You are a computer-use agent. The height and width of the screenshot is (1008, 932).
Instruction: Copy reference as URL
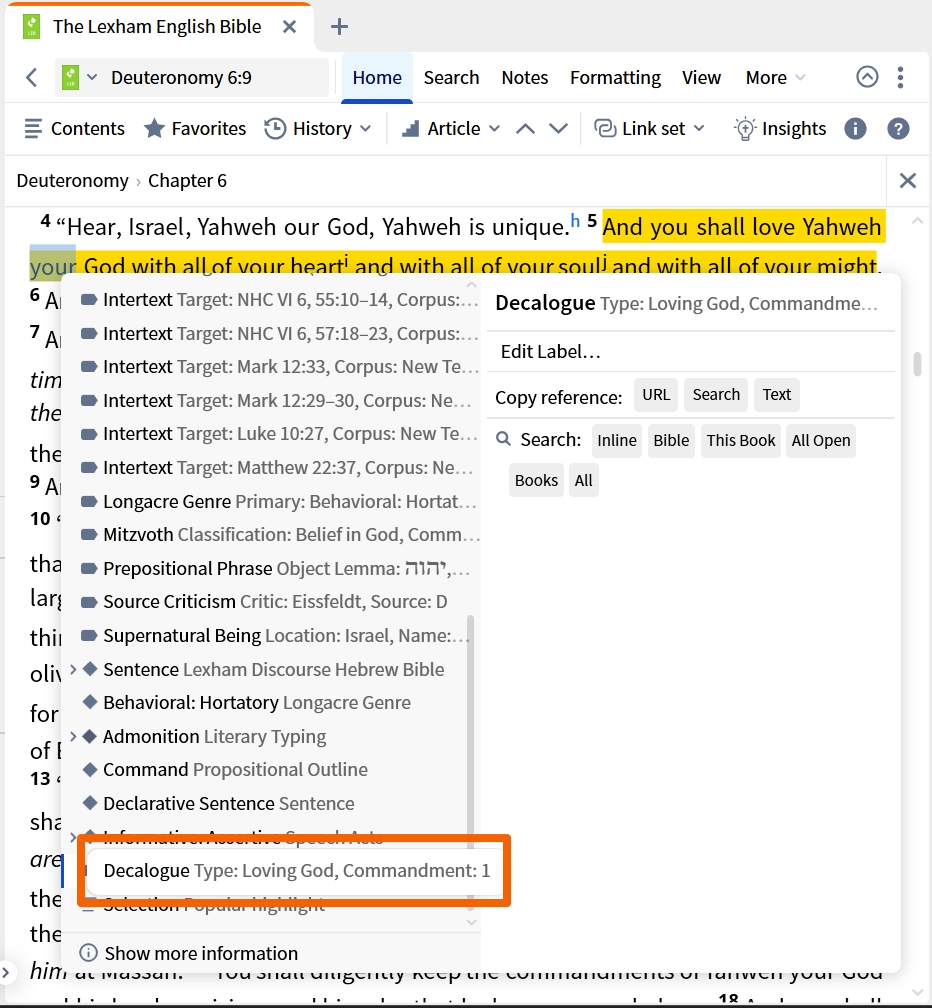point(656,395)
